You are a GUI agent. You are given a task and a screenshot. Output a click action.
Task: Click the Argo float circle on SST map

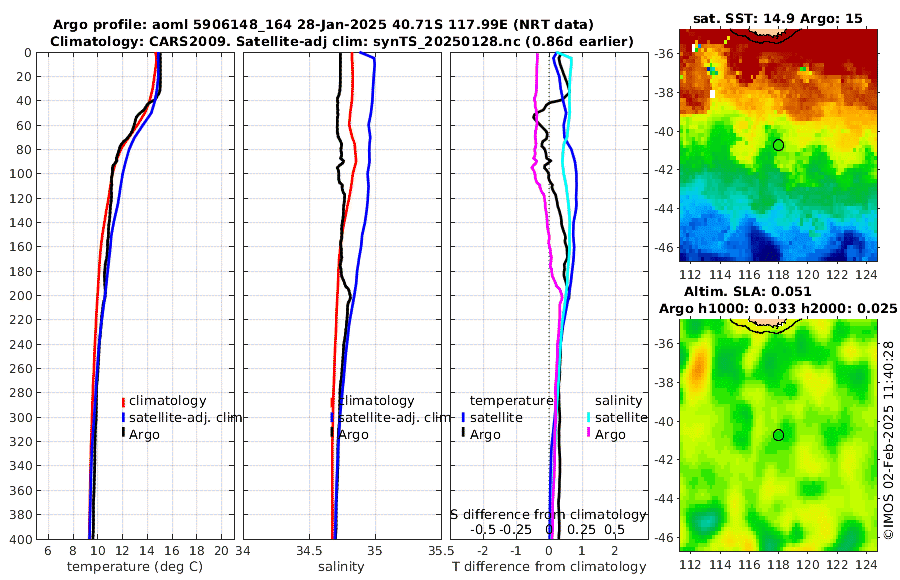(778, 145)
